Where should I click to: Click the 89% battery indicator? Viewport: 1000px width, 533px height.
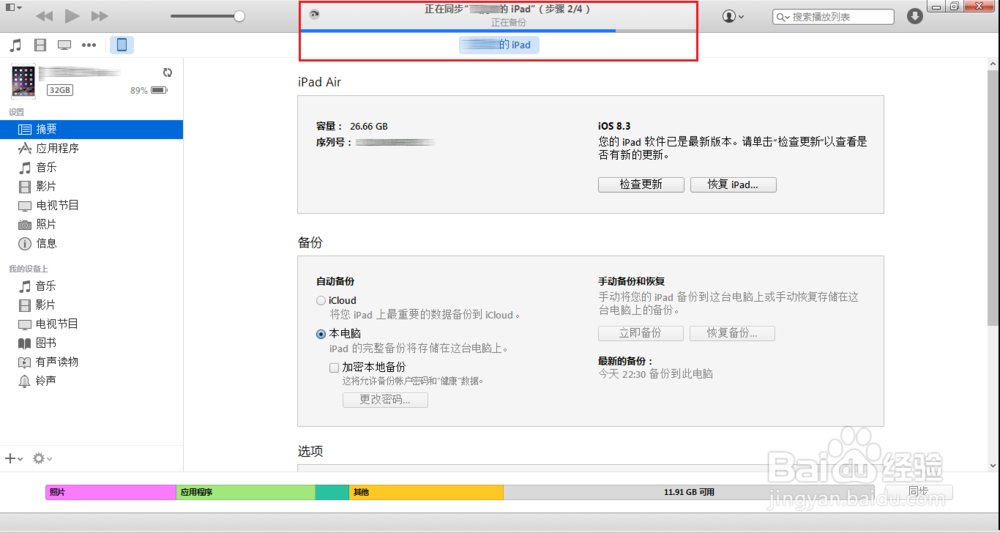(149, 91)
